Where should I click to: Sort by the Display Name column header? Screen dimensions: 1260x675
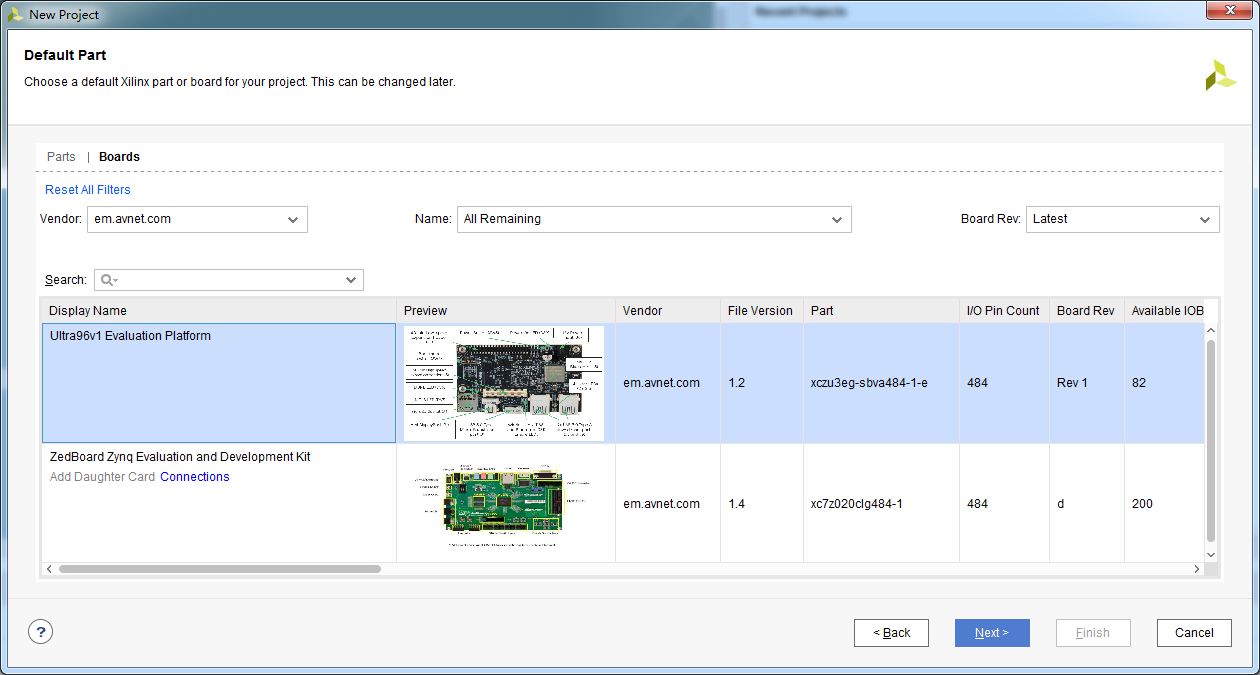pos(219,311)
